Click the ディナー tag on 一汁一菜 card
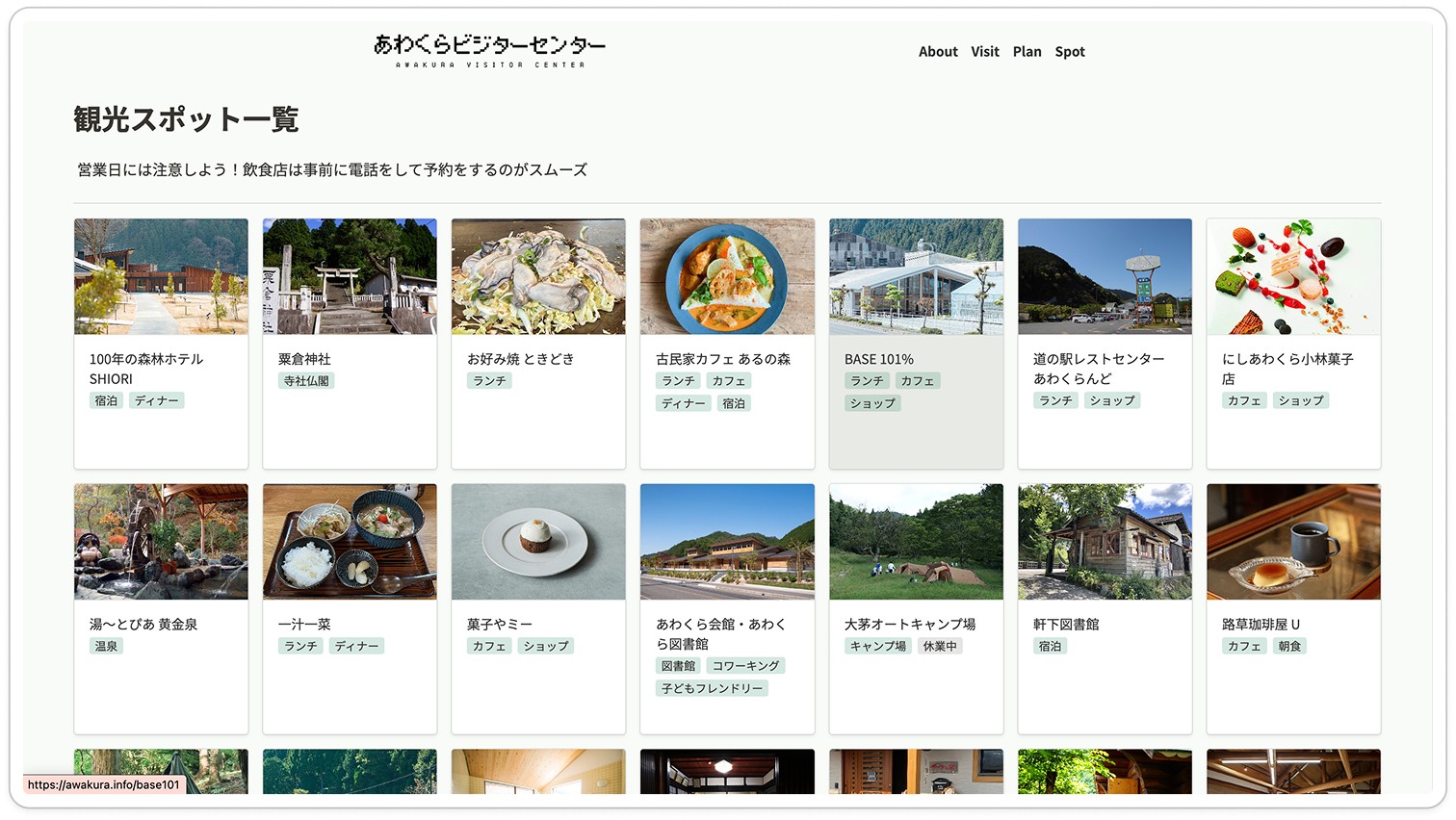This screenshot has height=820, width=1456. [356, 647]
